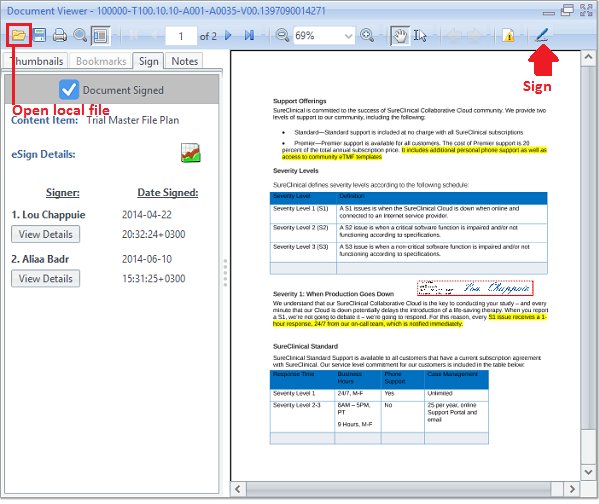Click the Date Signed column header
The width and height of the screenshot is (600, 504).
click(168, 192)
